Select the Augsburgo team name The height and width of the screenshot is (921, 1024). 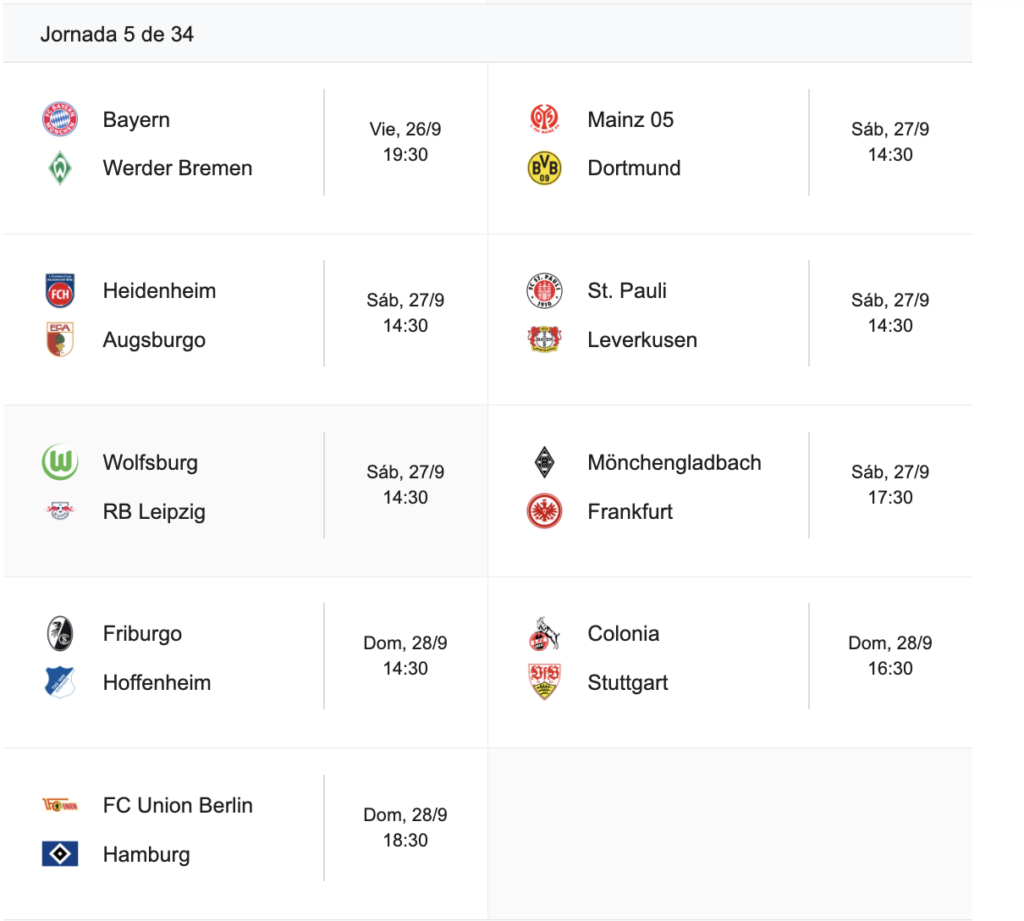[x=154, y=340]
